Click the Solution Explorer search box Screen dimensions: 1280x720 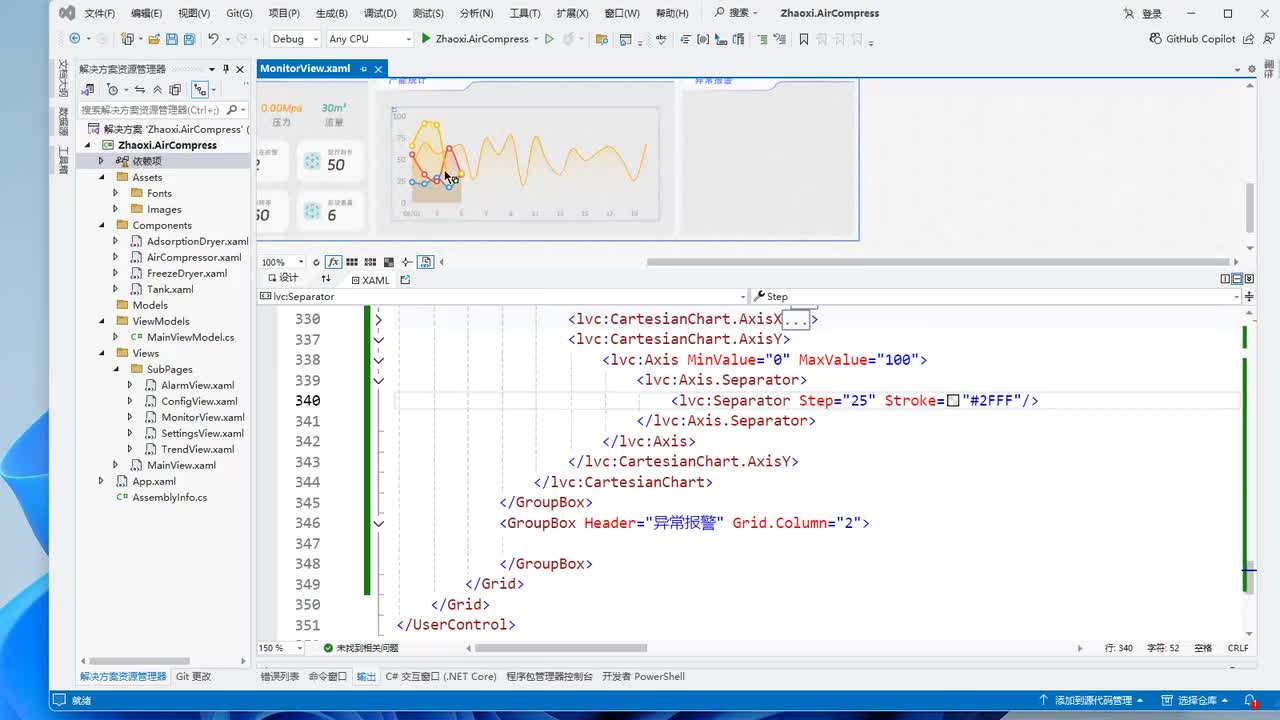[x=150, y=109]
